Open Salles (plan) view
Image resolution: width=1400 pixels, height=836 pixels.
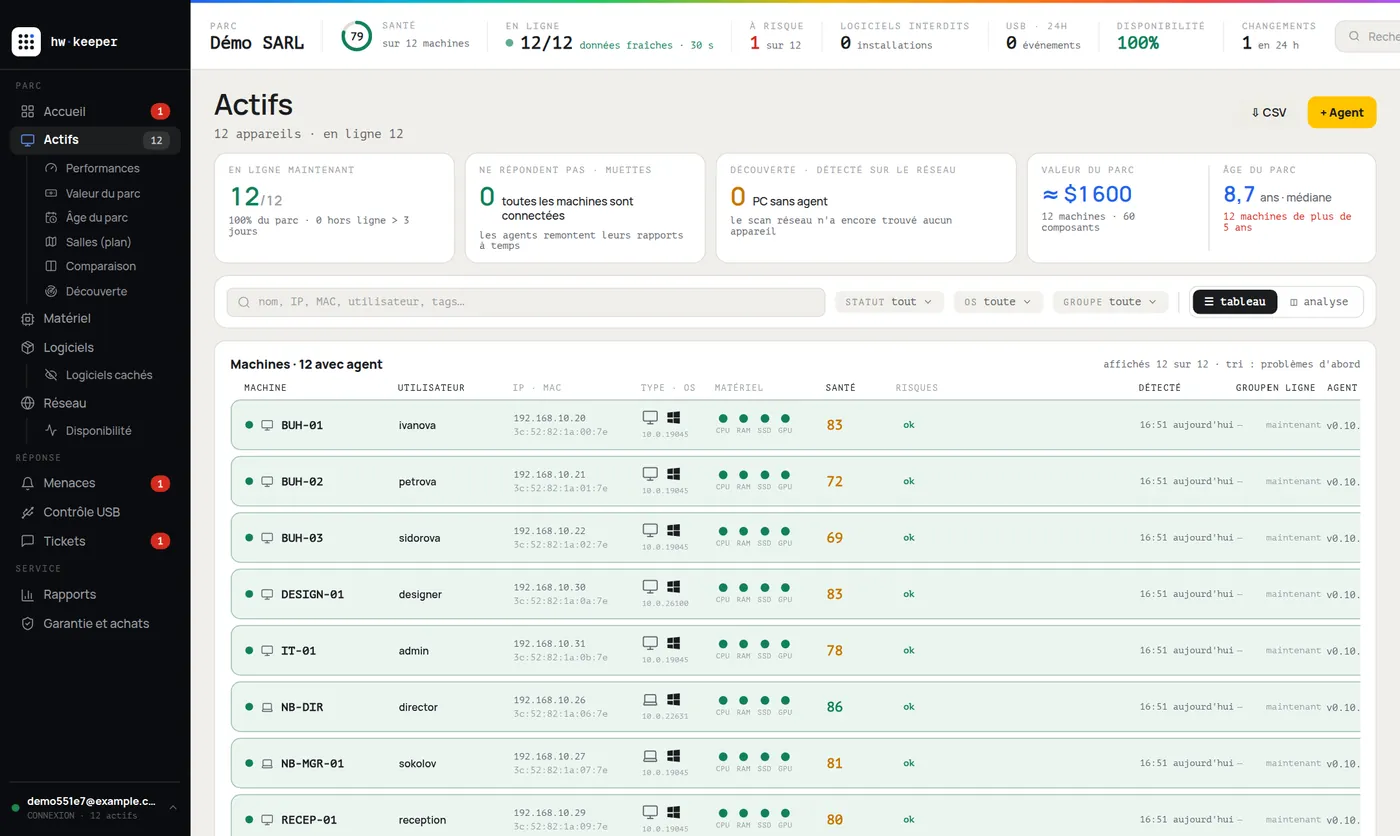[98, 242]
